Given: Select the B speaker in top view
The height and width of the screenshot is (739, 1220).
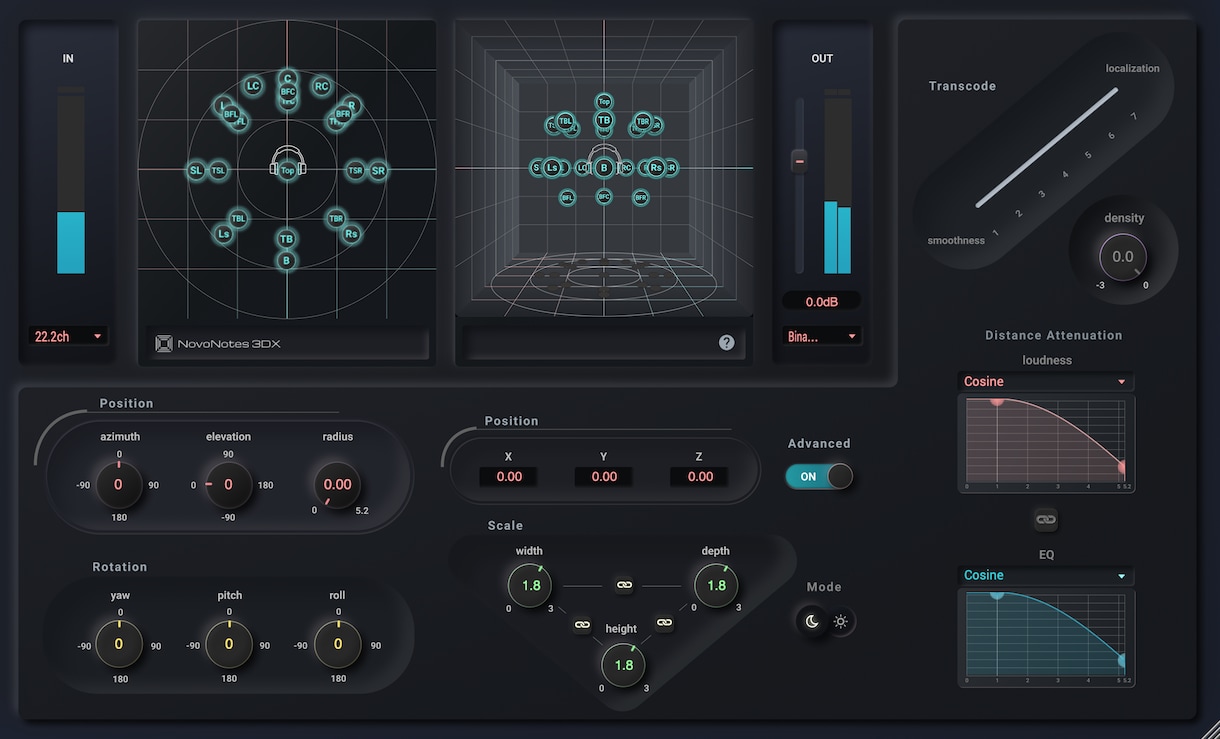Looking at the screenshot, I should coord(287,261).
